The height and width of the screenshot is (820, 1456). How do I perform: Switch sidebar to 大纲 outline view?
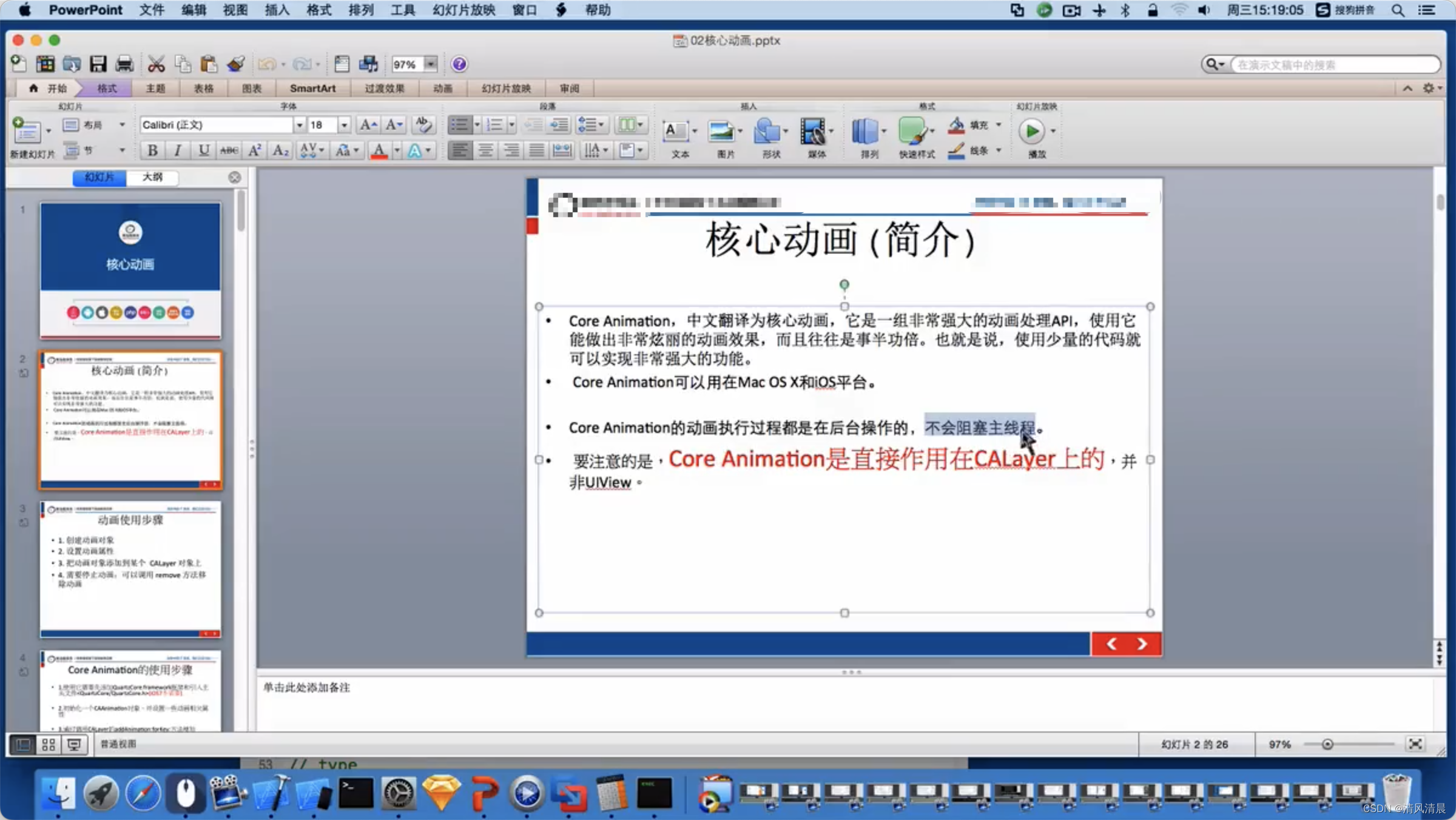(152, 177)
